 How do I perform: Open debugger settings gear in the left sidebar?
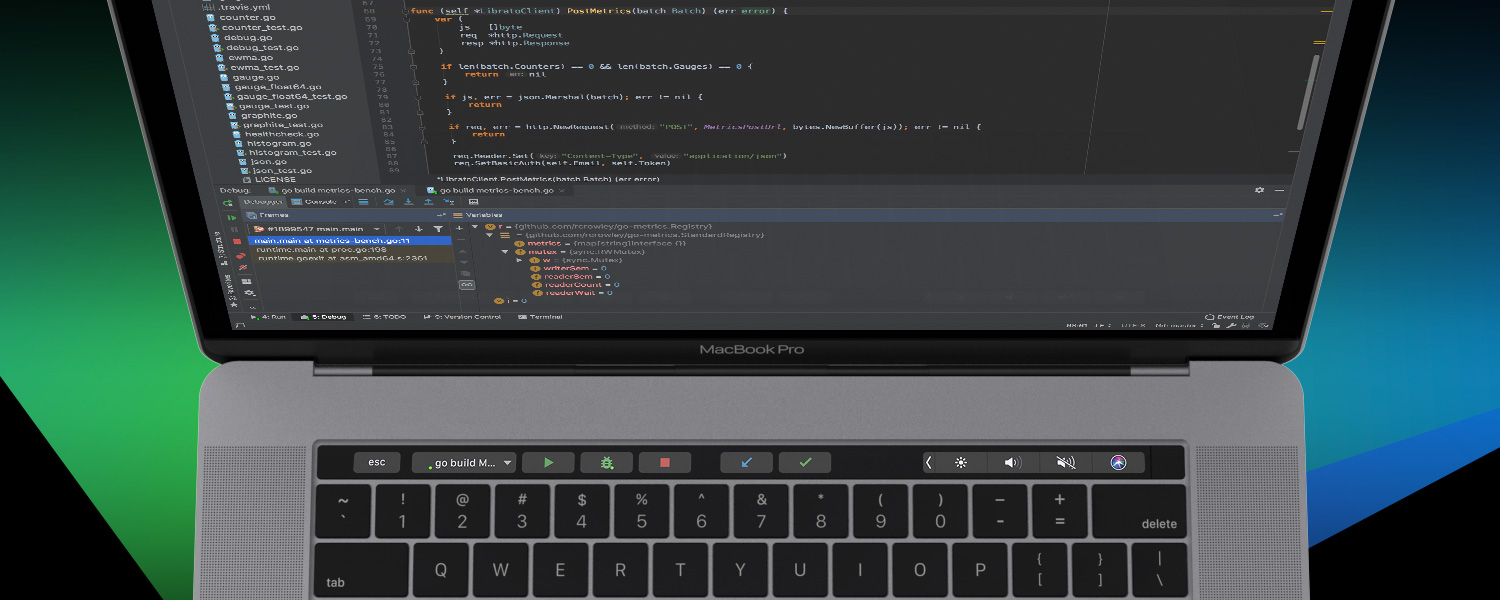[x=250, y=293]
